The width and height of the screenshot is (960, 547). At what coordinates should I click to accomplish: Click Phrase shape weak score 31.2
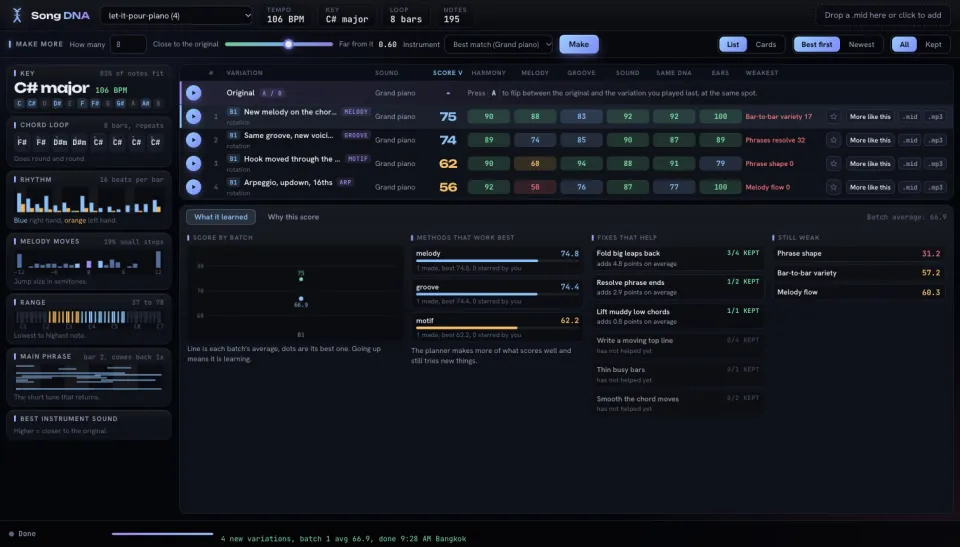[x=858, y=254]
